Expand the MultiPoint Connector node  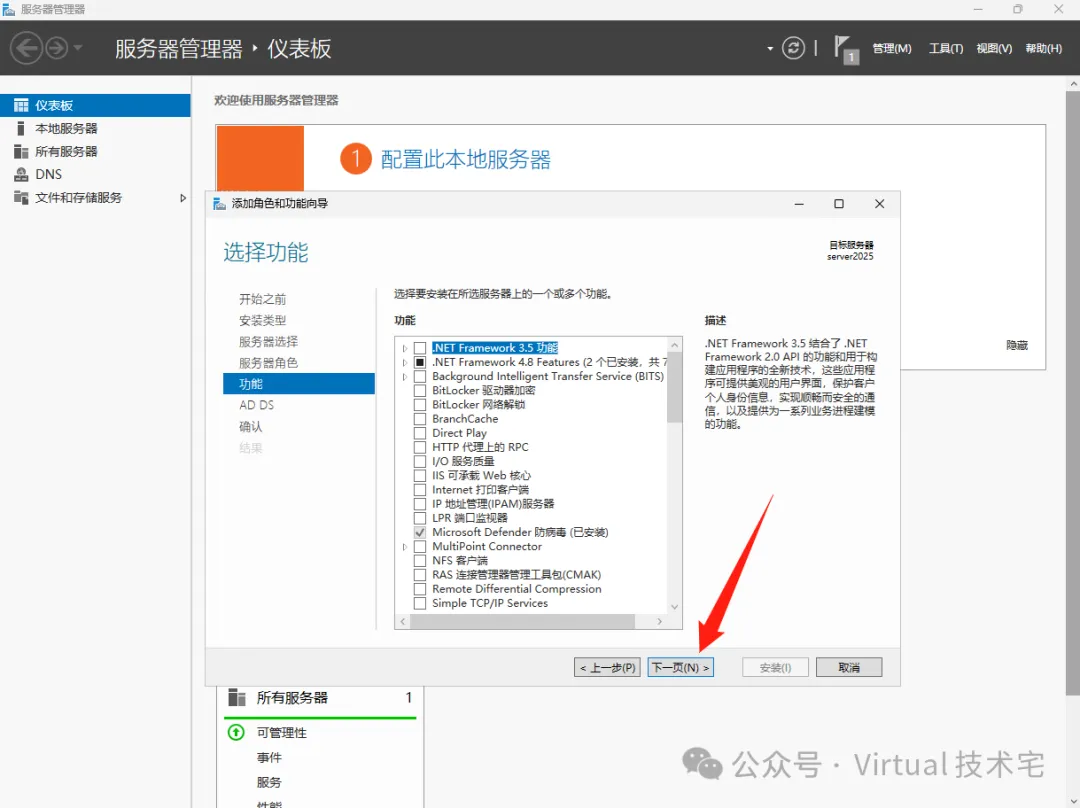[x=405, y=547]
